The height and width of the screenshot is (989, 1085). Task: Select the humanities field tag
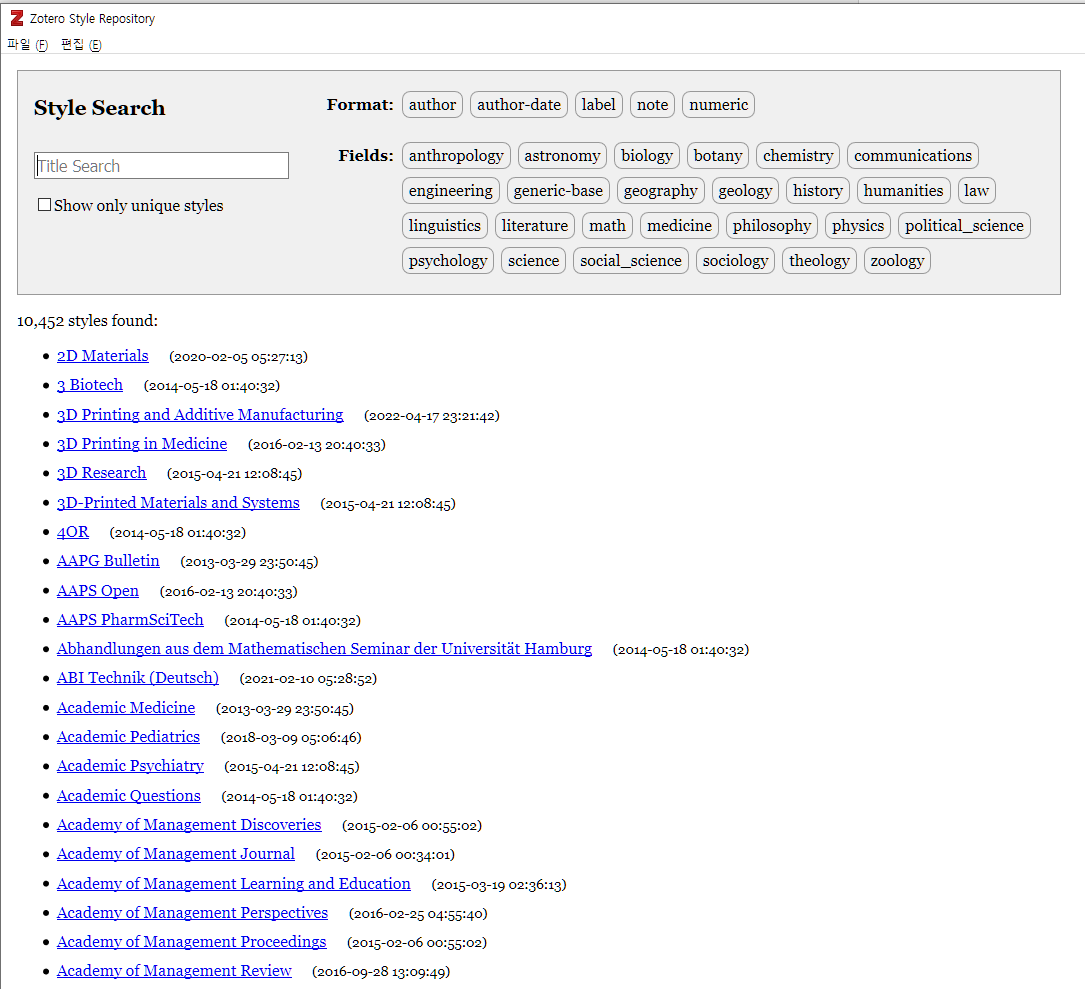coord(903,190)
